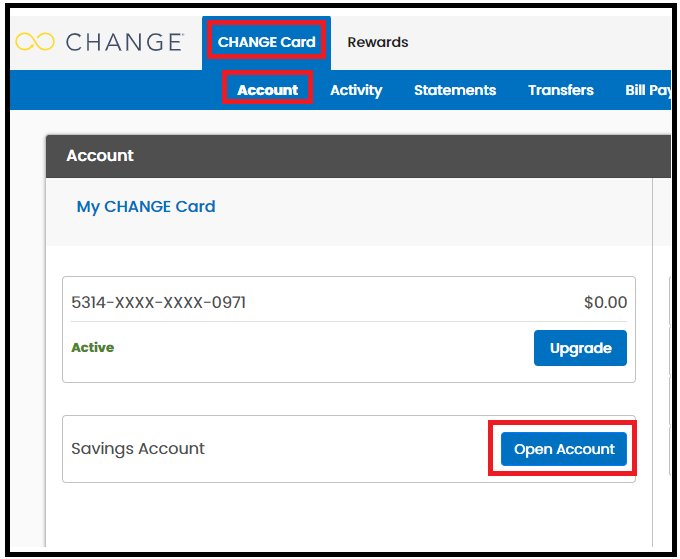Select the Account menu item
680x559 pixels.
[x=268, y=90]
